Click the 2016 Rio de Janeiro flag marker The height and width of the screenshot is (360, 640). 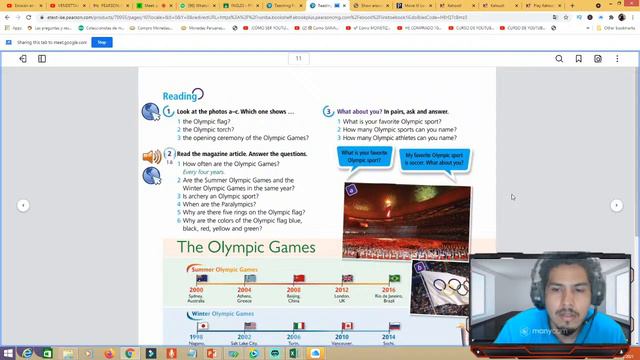(x=394, y=279)
